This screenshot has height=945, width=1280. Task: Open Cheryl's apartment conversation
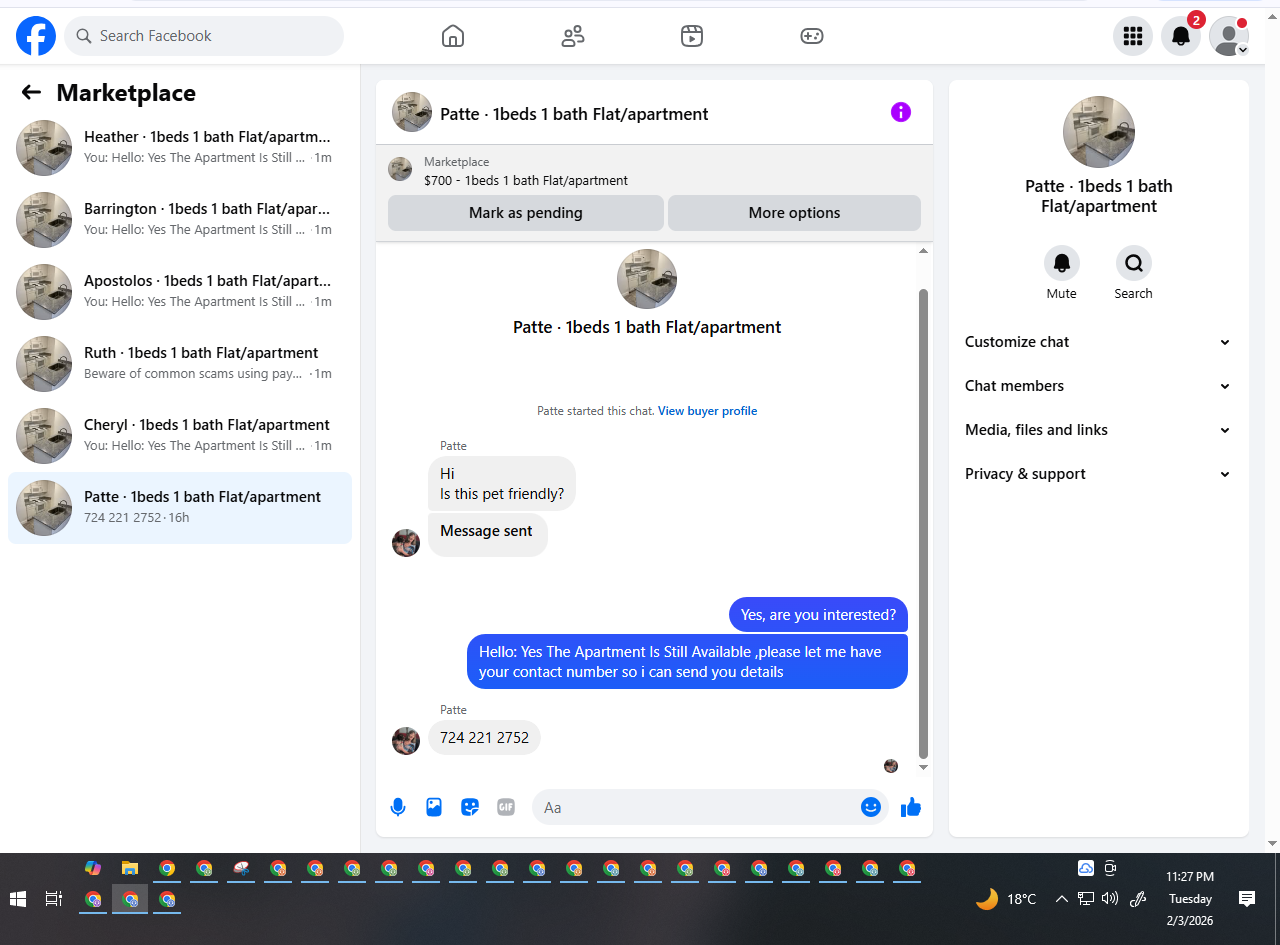[180, 436]
